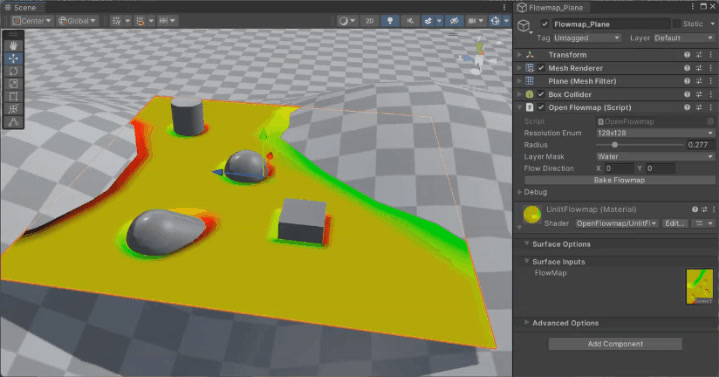
Task: Select the Move tool
Action: (13, 58)
